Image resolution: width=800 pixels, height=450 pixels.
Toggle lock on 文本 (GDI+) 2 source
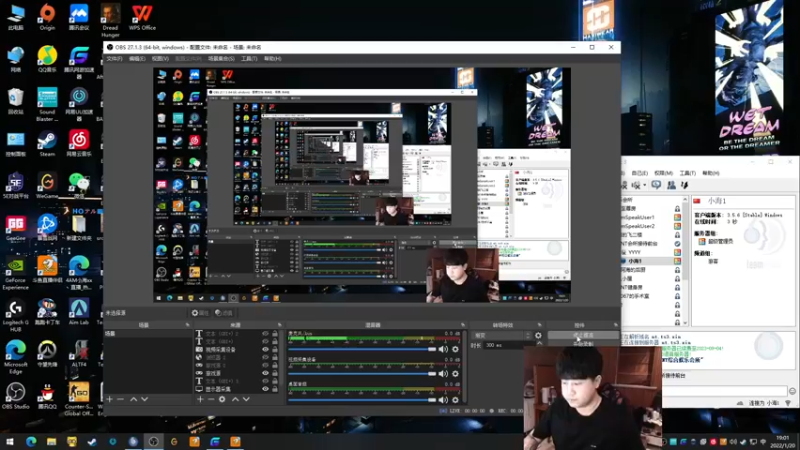click(275, 334)
